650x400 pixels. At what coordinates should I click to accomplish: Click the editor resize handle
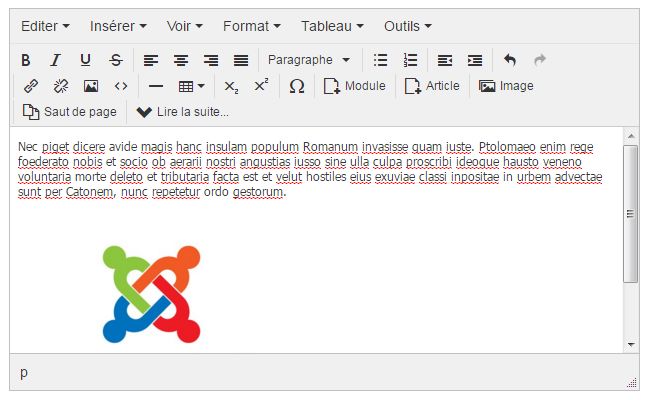[x=632, y=382]
